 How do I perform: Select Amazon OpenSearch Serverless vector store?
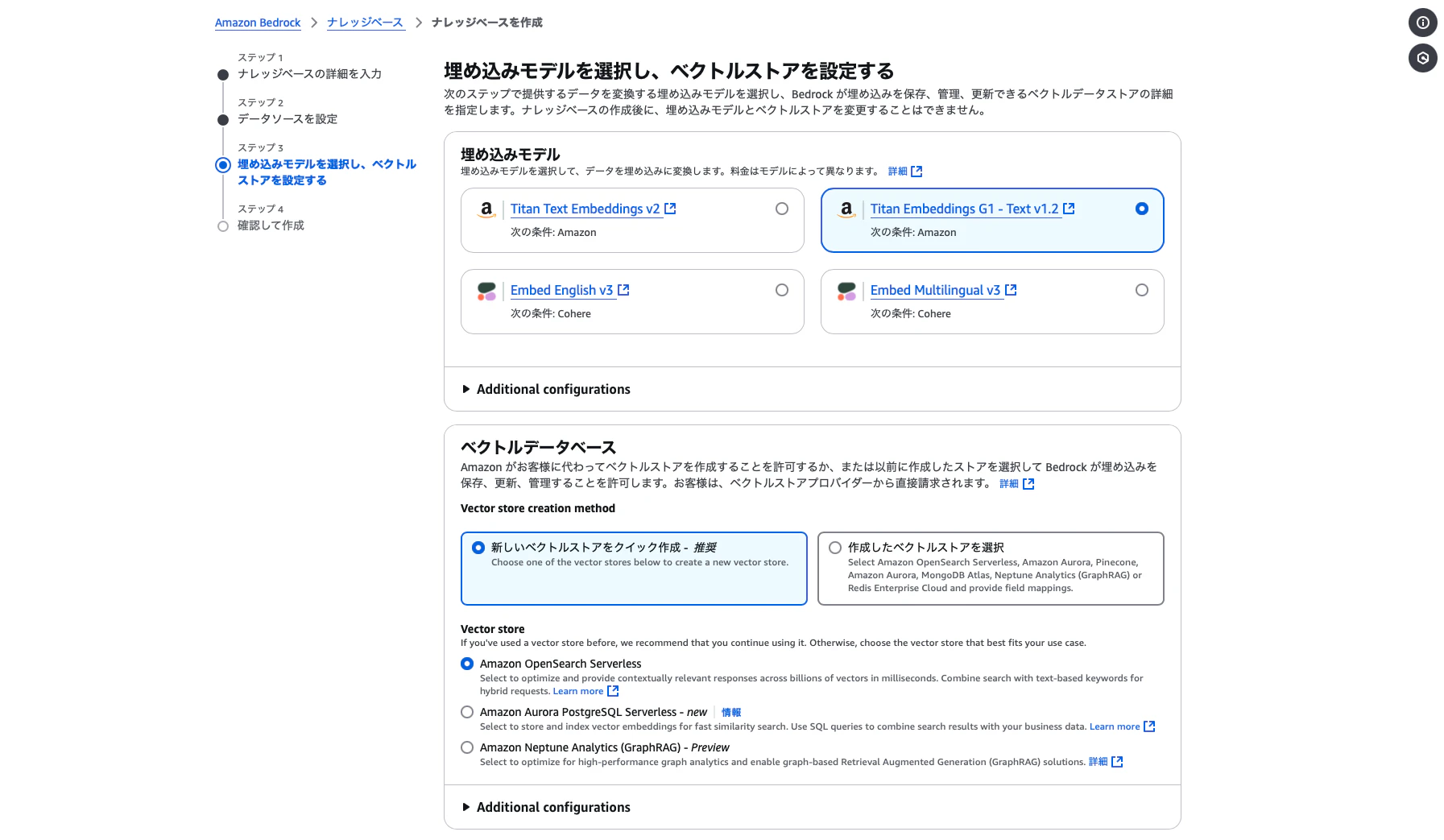[x=467, y=664]
